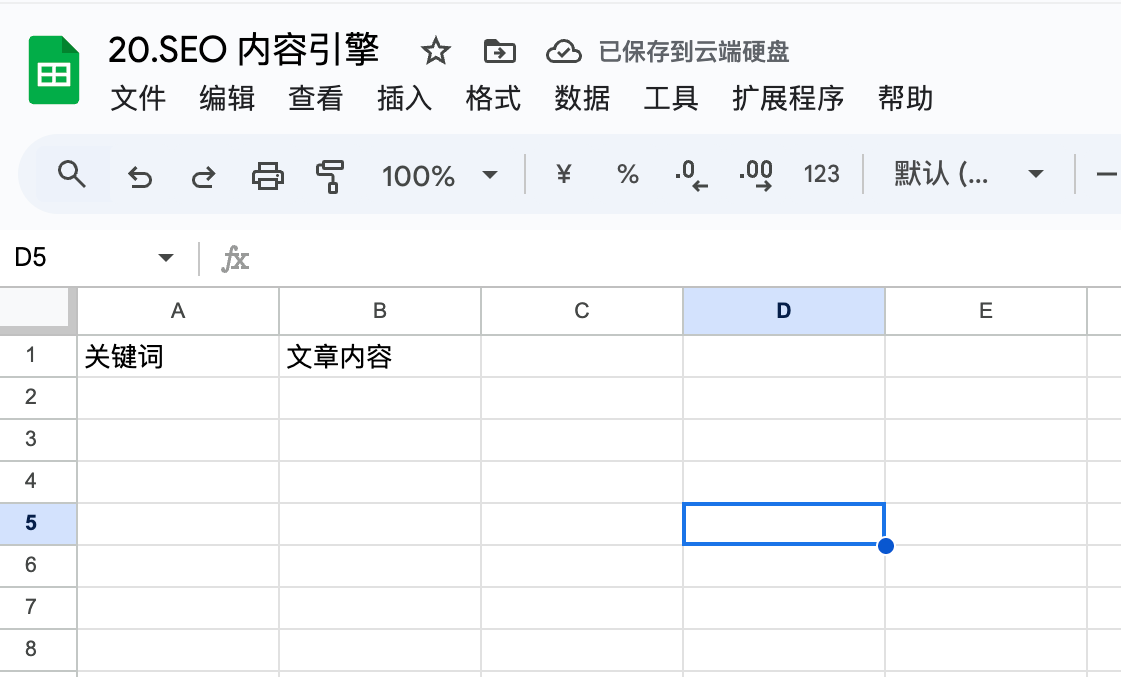Print the spreadsheet
This screenshot has width=1122, height=678.
point(268,175)
